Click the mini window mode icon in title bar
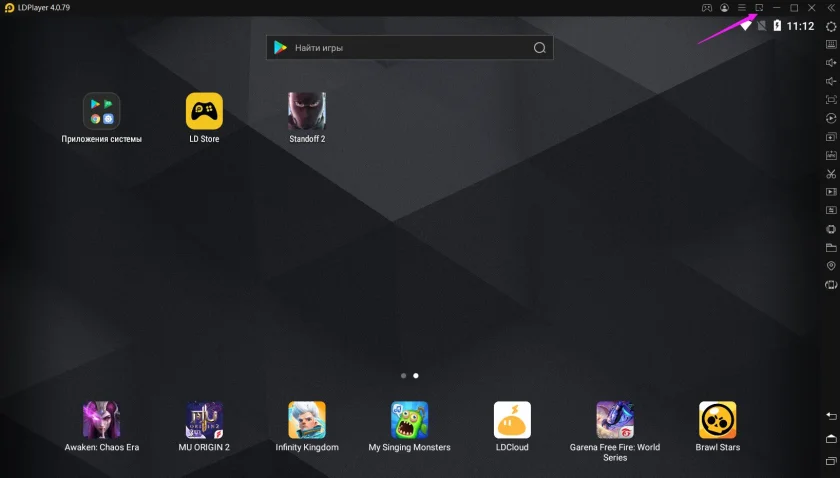The height and width of the screenshot is (478, 840). (x=759, y=8)
